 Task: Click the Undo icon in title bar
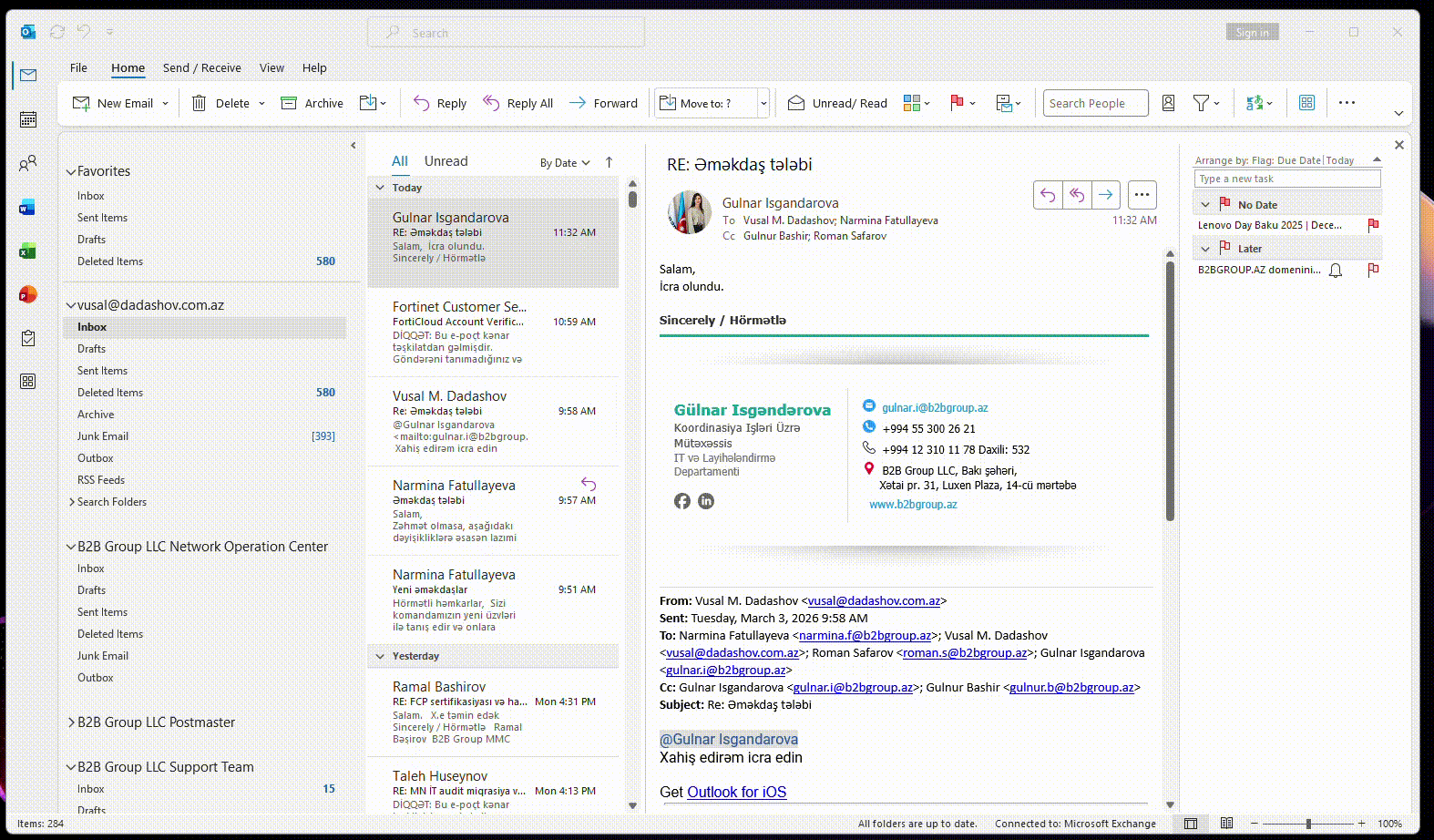84,32
